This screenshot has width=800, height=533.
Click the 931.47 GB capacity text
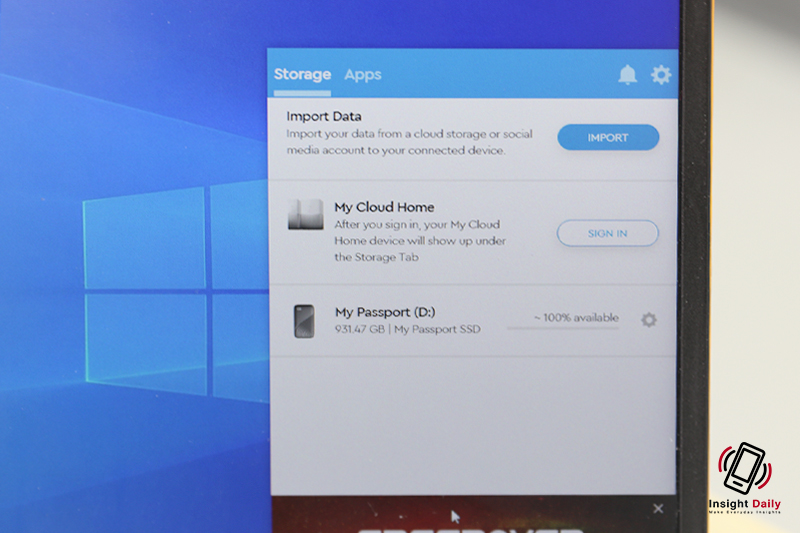pyautogui.click(x=360, y=329)
